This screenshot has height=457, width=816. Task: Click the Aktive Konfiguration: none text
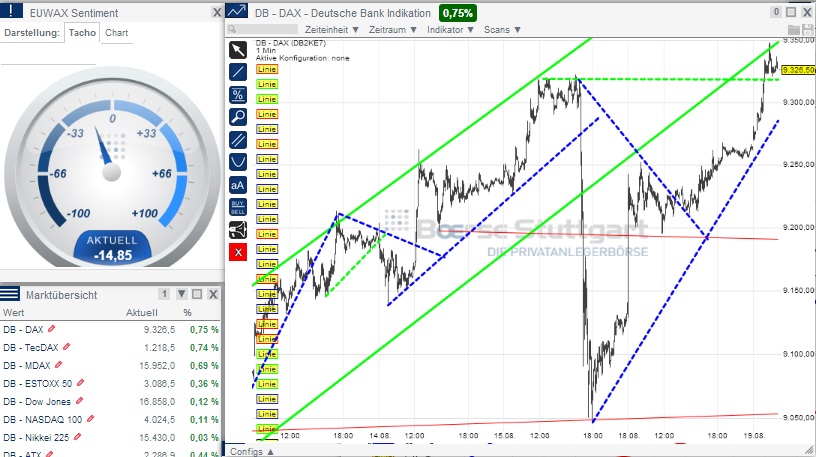(302, 58)
